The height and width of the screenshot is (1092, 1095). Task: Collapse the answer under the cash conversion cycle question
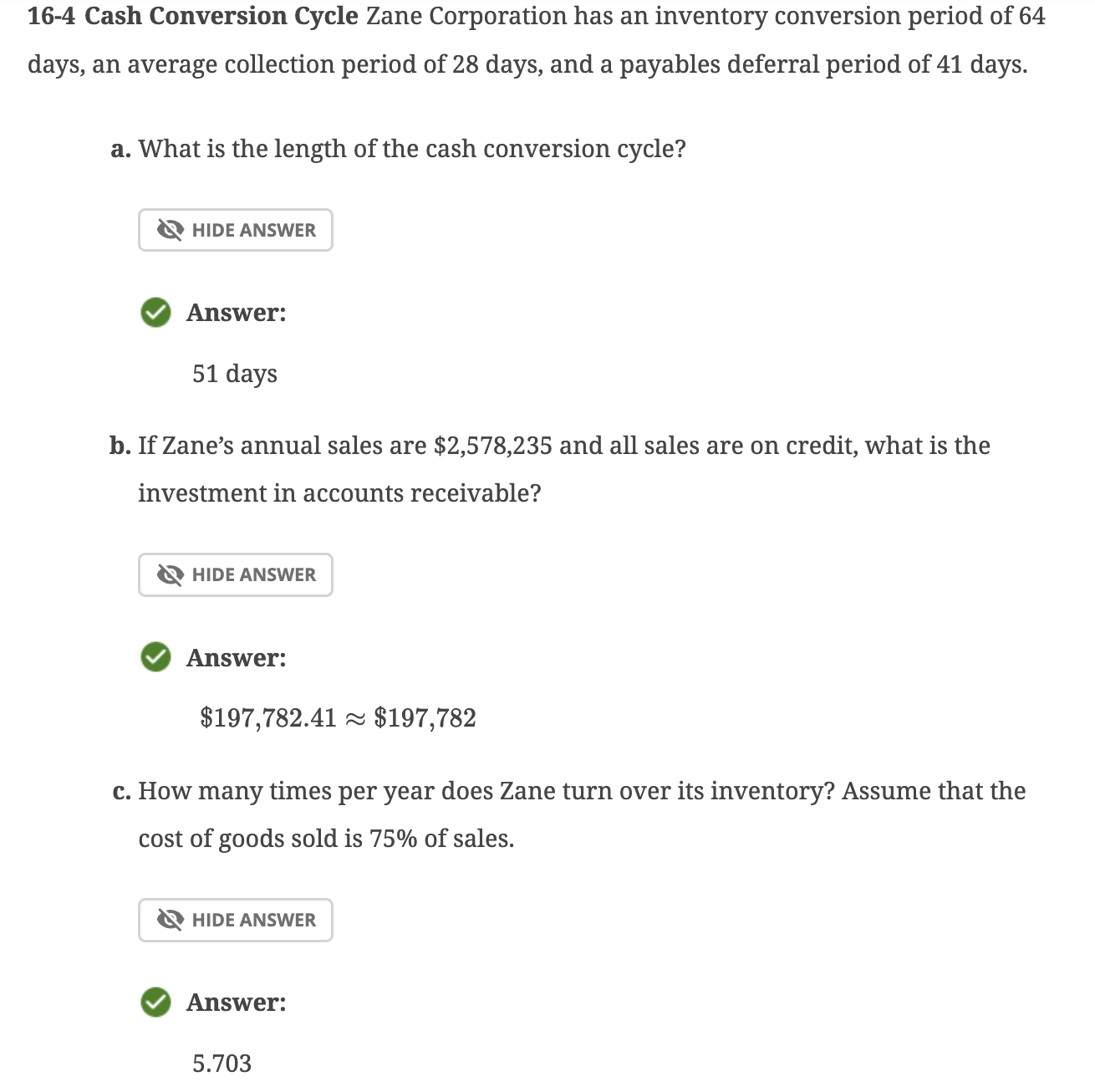[x=235, y=229]
